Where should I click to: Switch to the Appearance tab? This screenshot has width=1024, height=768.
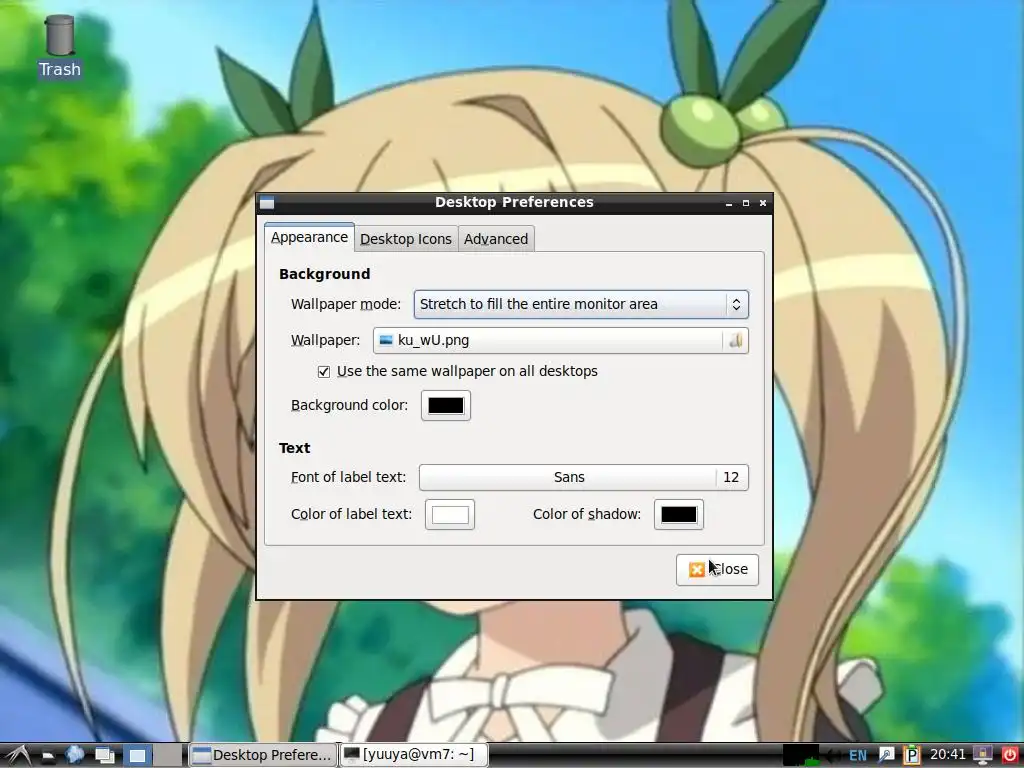click(x=310, y=237)
